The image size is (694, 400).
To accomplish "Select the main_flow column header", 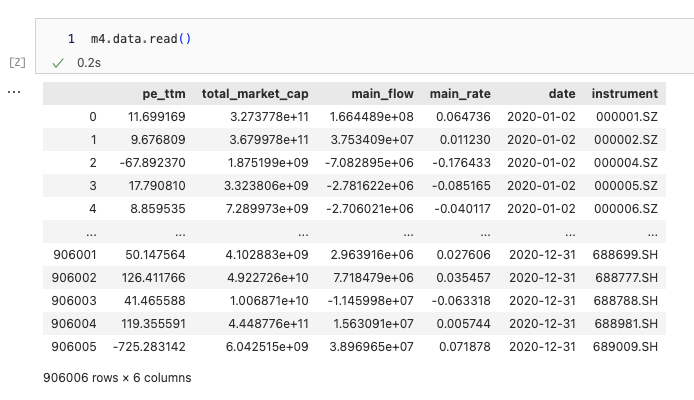I will pos(382,94).
